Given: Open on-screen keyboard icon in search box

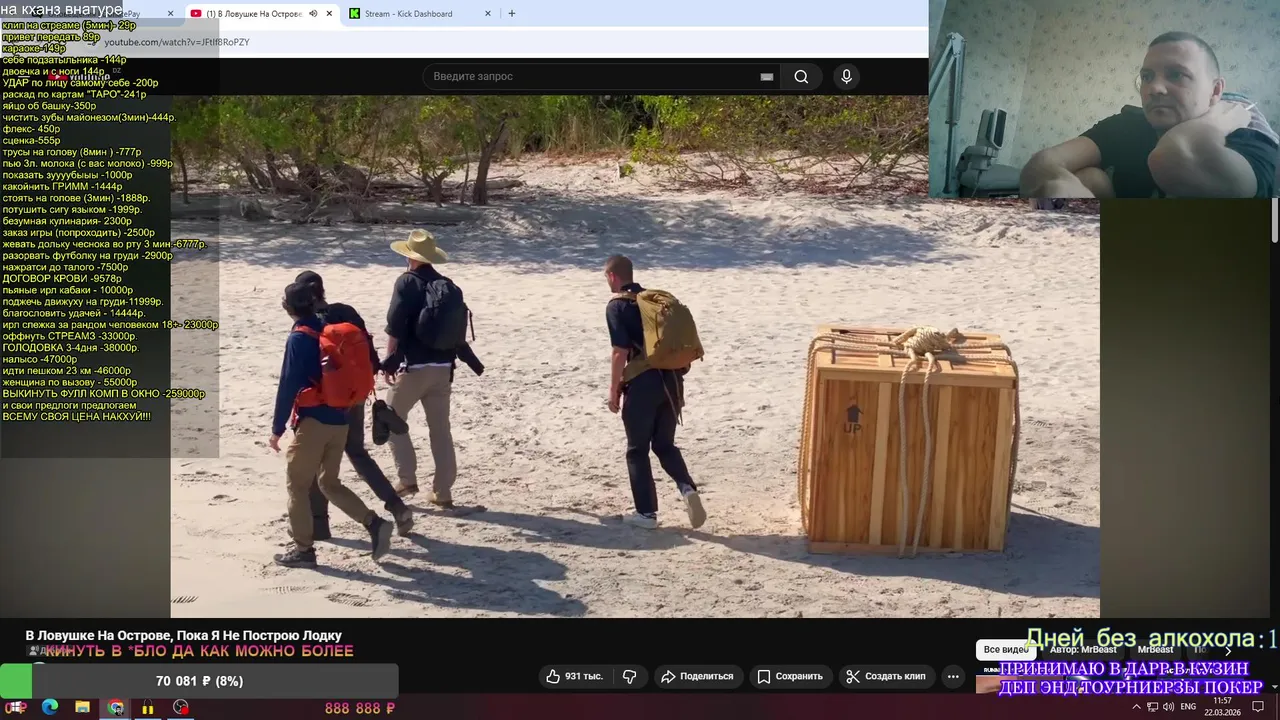Looking at the screenshot, I should (766, 77).
